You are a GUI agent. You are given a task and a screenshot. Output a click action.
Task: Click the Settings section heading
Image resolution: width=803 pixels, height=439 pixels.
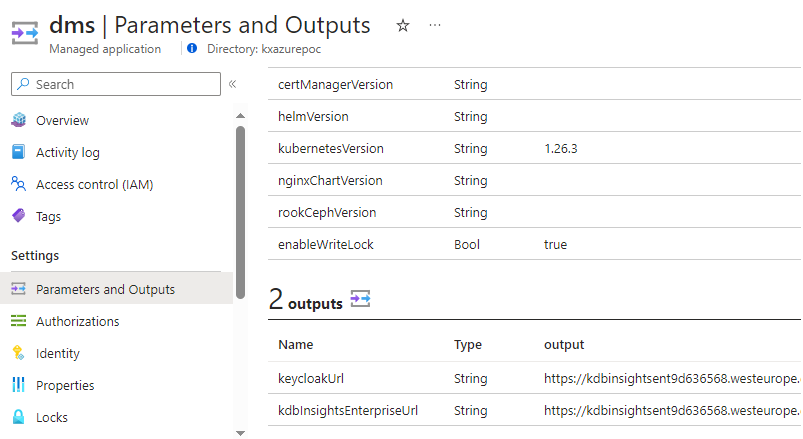click(x=35, y=256)
